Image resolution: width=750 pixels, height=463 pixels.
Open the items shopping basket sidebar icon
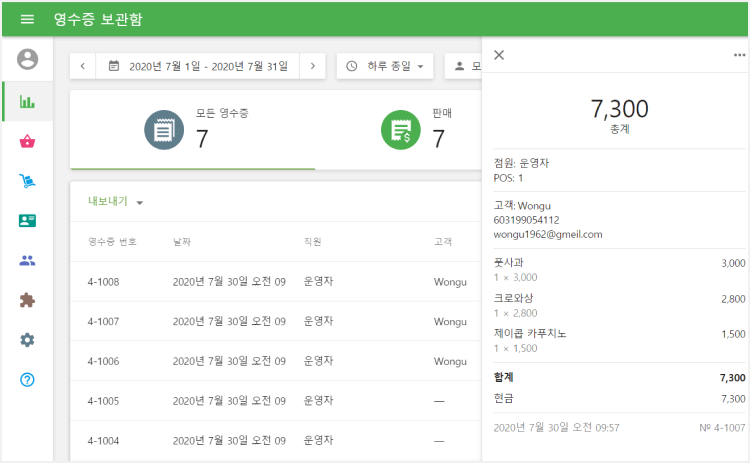click(27, 141)
